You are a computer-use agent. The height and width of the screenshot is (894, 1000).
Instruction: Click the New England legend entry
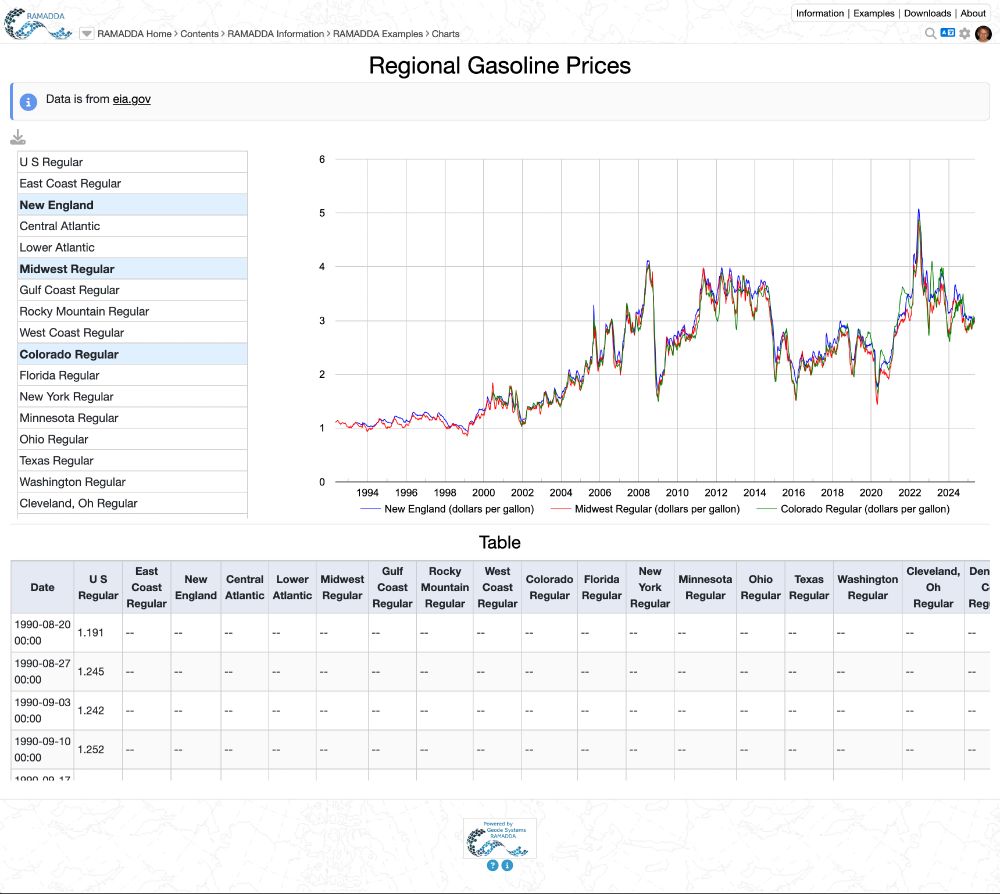[447, 509]
